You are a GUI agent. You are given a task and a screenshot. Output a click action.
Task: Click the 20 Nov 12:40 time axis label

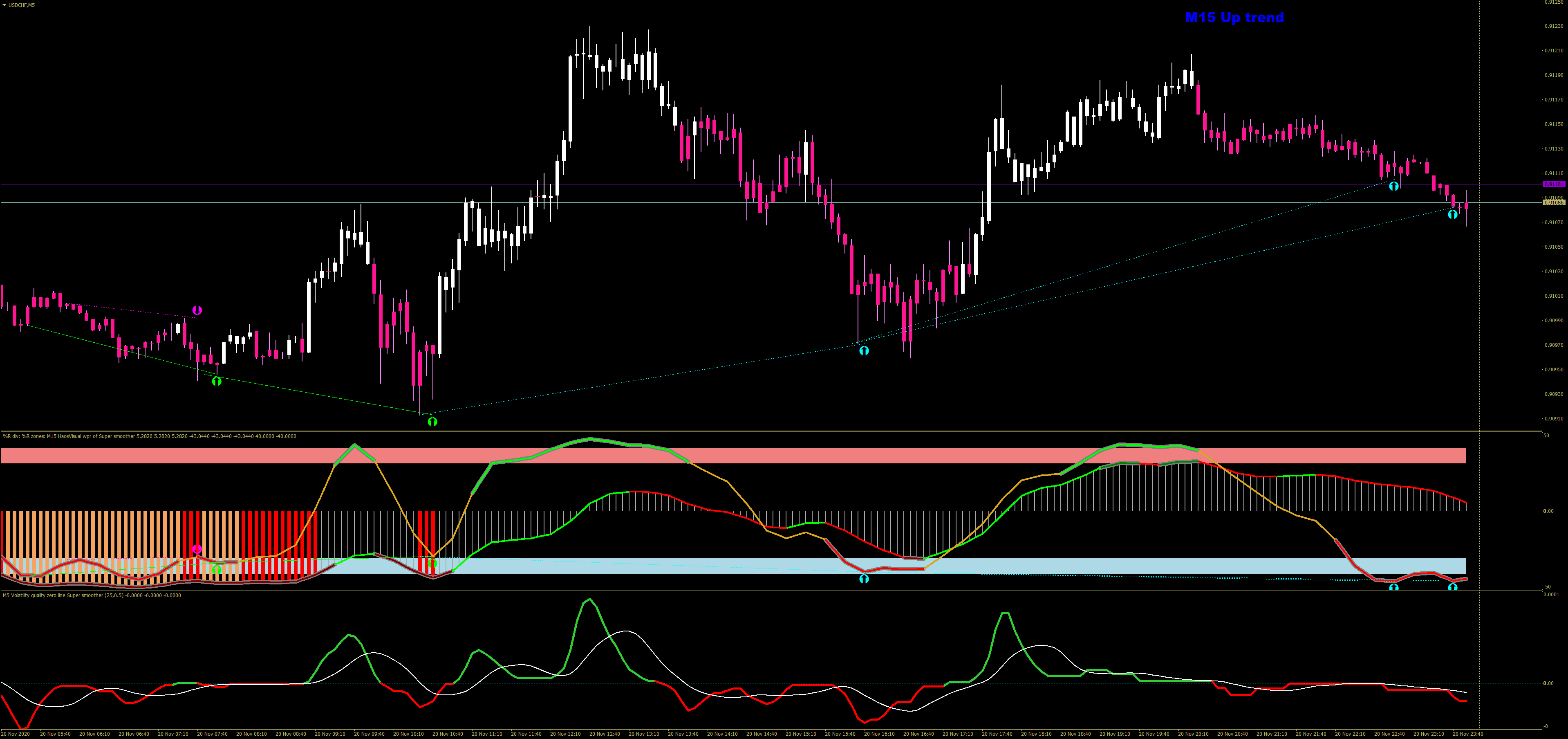605,734
